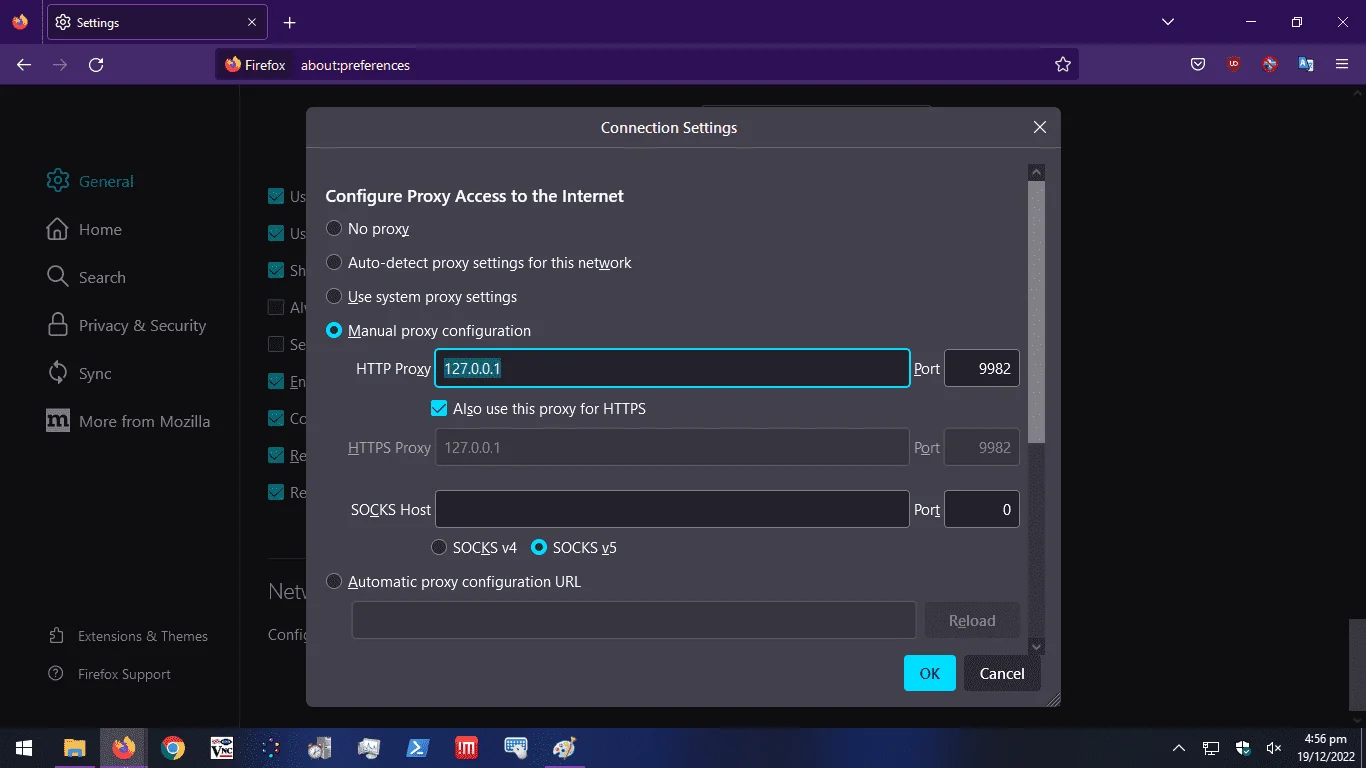Image resolution: width=1366 pixels, height=768 pixels.
Task: Select Auto-detect proxy settings for this network
Action: [334, 263]
